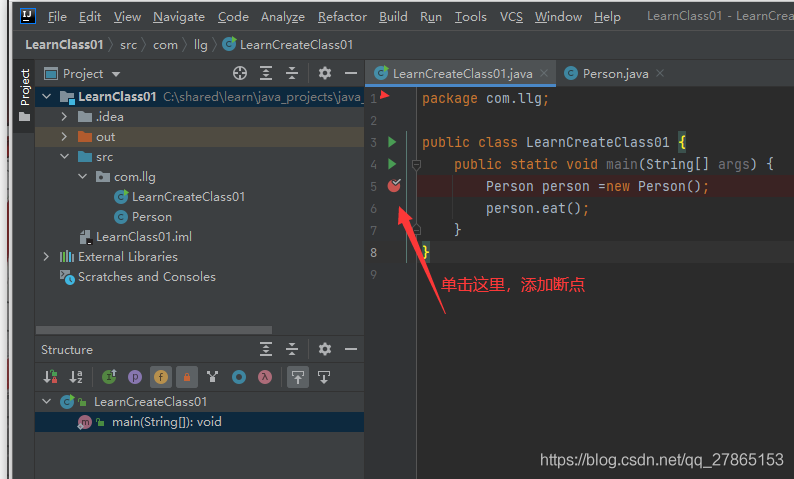Hide the Project tool window
Screen dimensions: 794x479
[351, 73]
